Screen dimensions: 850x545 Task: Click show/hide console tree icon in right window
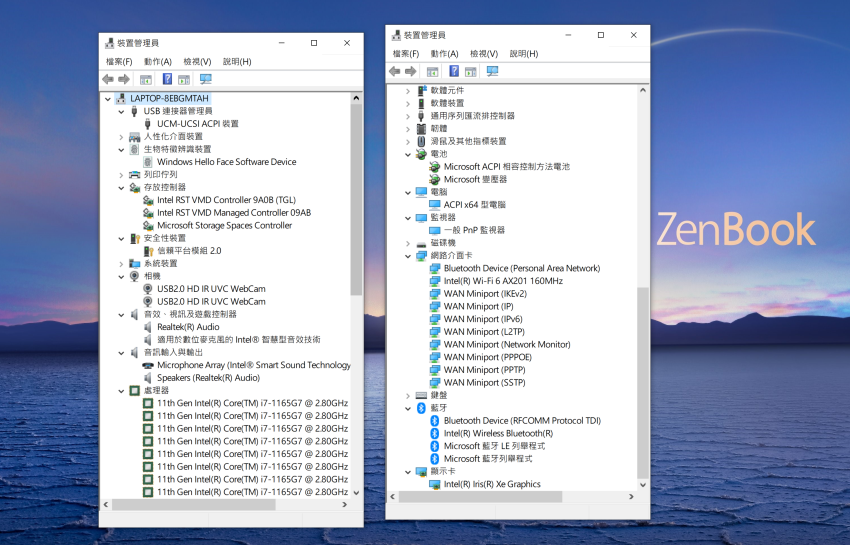433,72
